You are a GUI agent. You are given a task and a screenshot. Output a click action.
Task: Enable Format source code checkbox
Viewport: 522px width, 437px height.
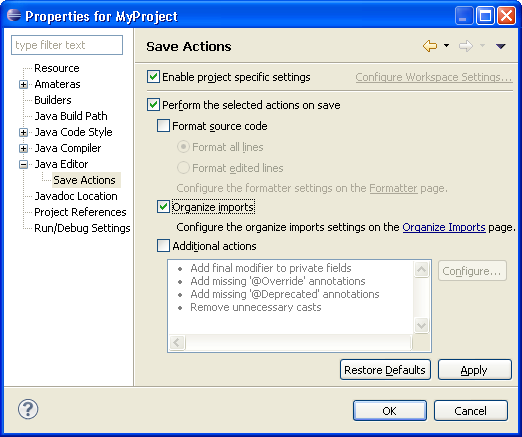pos(163,126)
